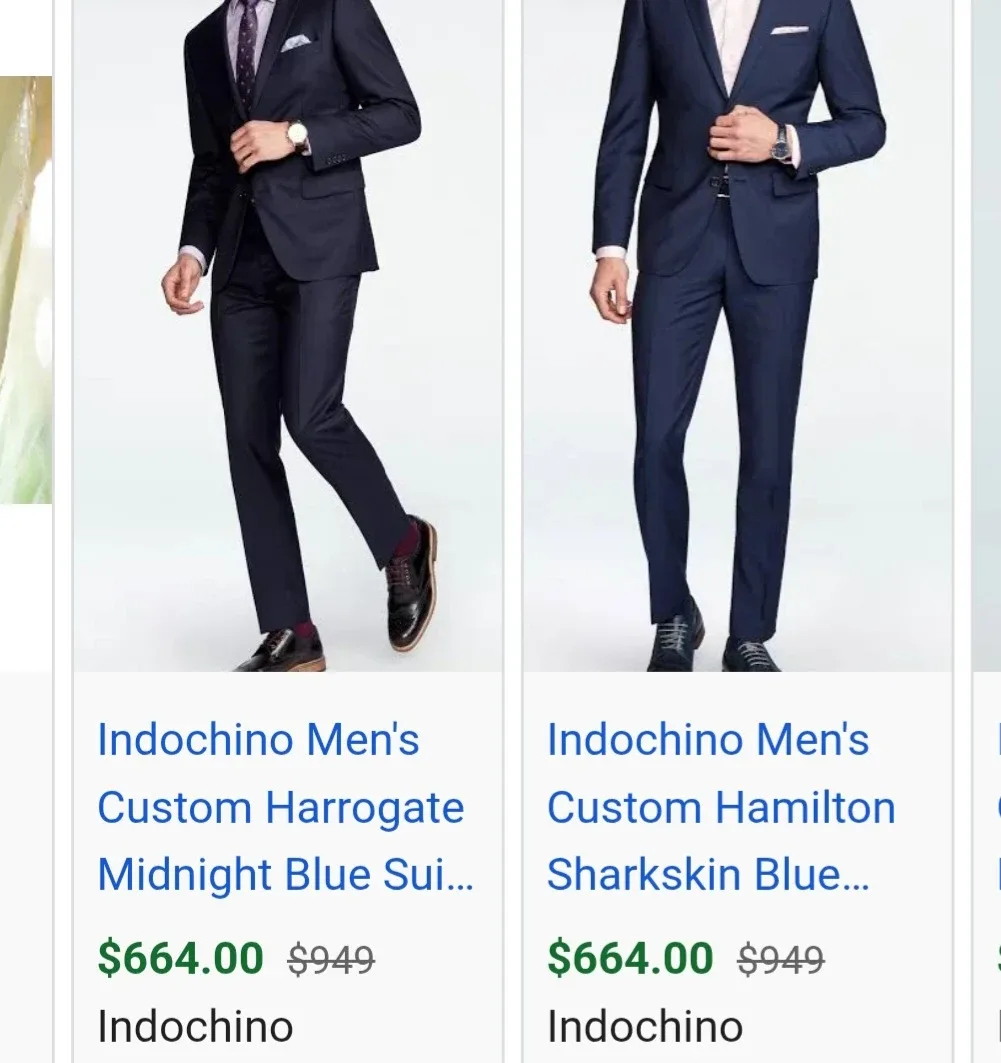Select the Indochino merchant name on the left card
Viewport: 1001px width, 1063px height.
[193, 1026]
